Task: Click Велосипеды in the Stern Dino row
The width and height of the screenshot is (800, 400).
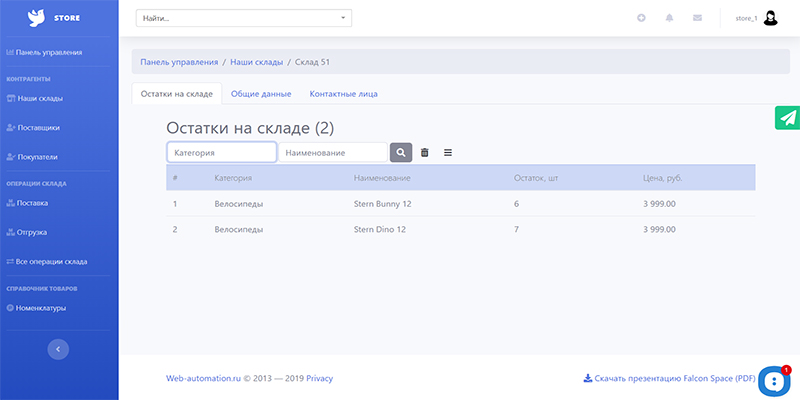Action: pyautogui.click(x=239, y=230)
